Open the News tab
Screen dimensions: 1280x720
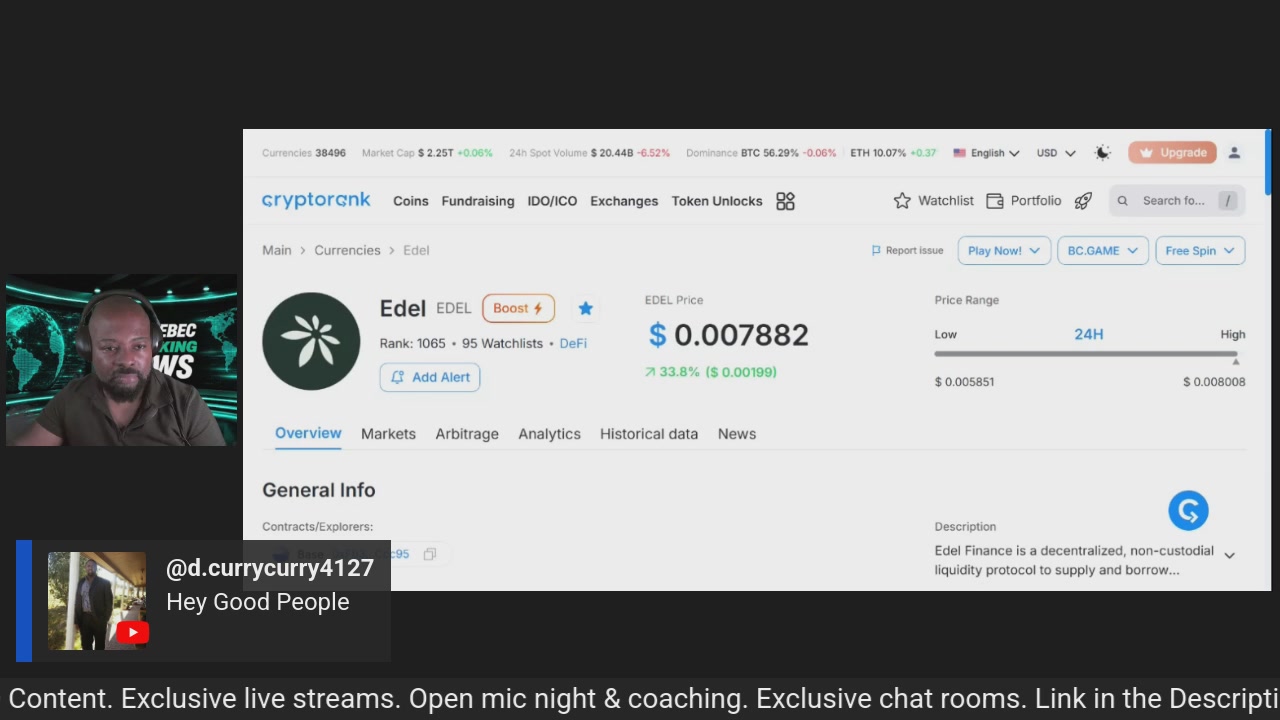click(x=737, y=434)
